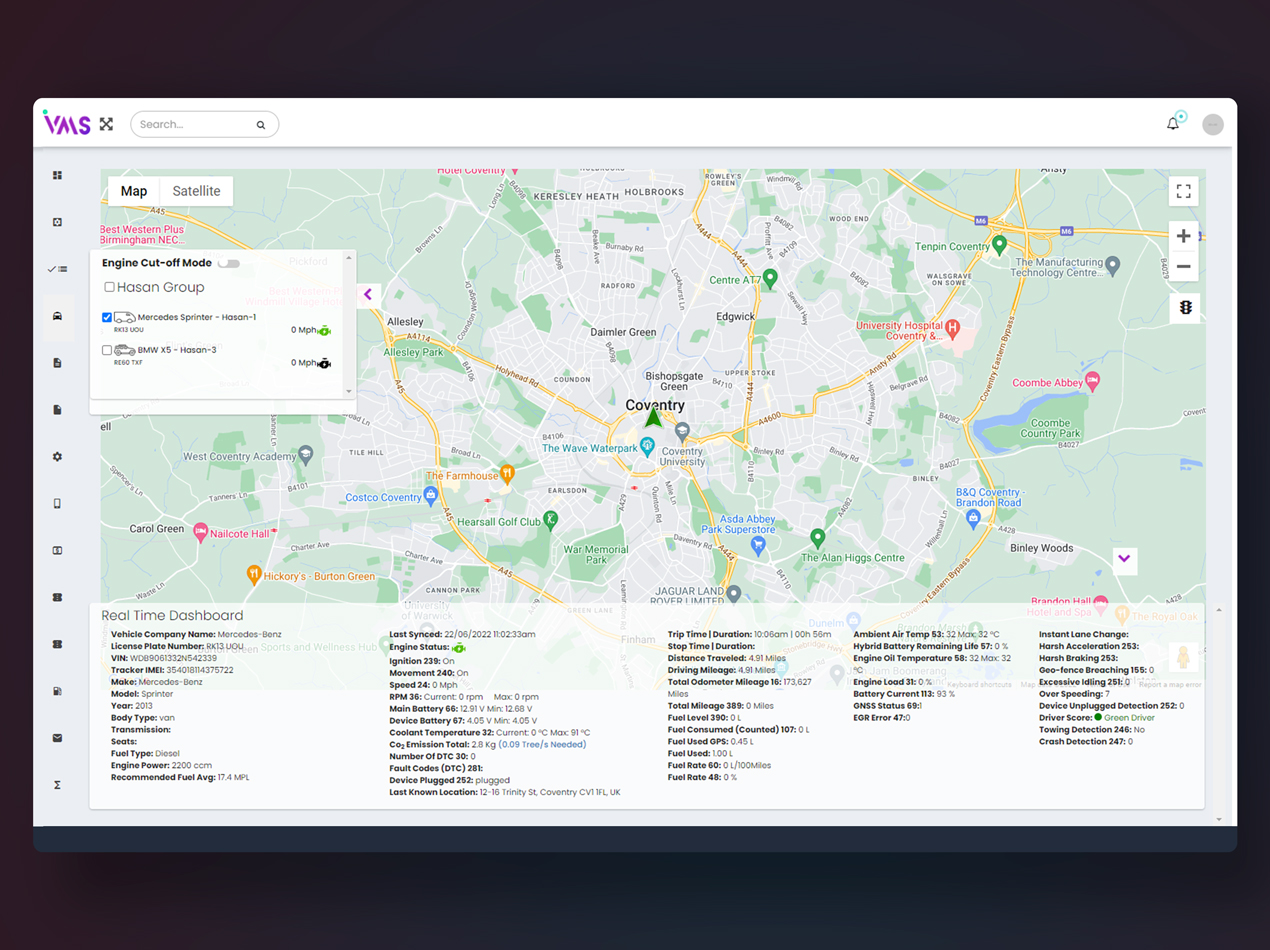This screenshot has width=1270, height=950.
Task: Click the "Green Driver" score text
Action: click(x=1129, y=718)
